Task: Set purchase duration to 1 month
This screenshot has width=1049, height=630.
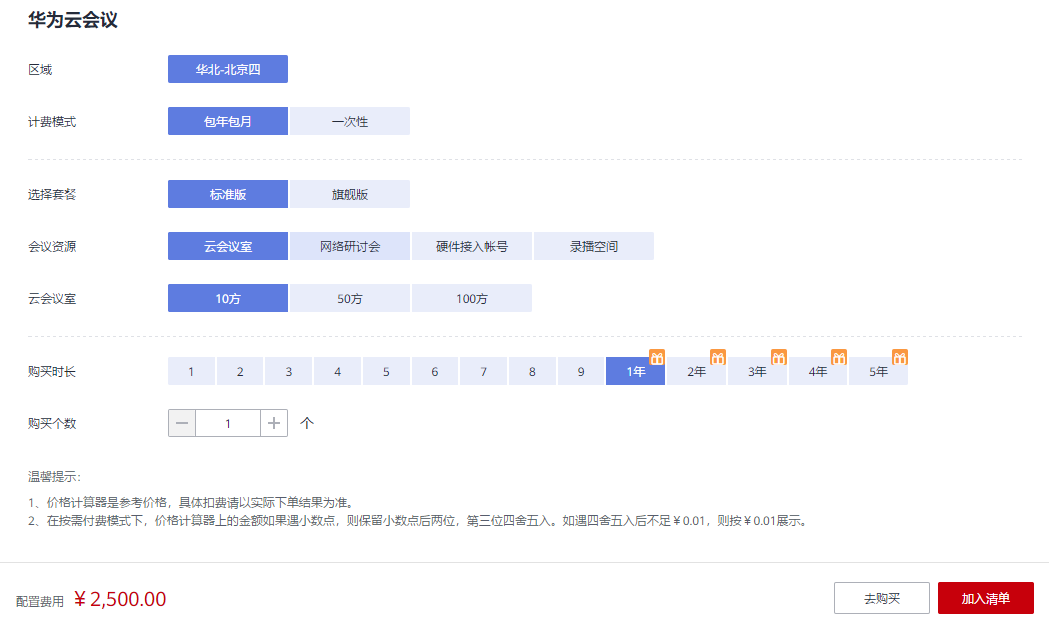Action: 191,372
